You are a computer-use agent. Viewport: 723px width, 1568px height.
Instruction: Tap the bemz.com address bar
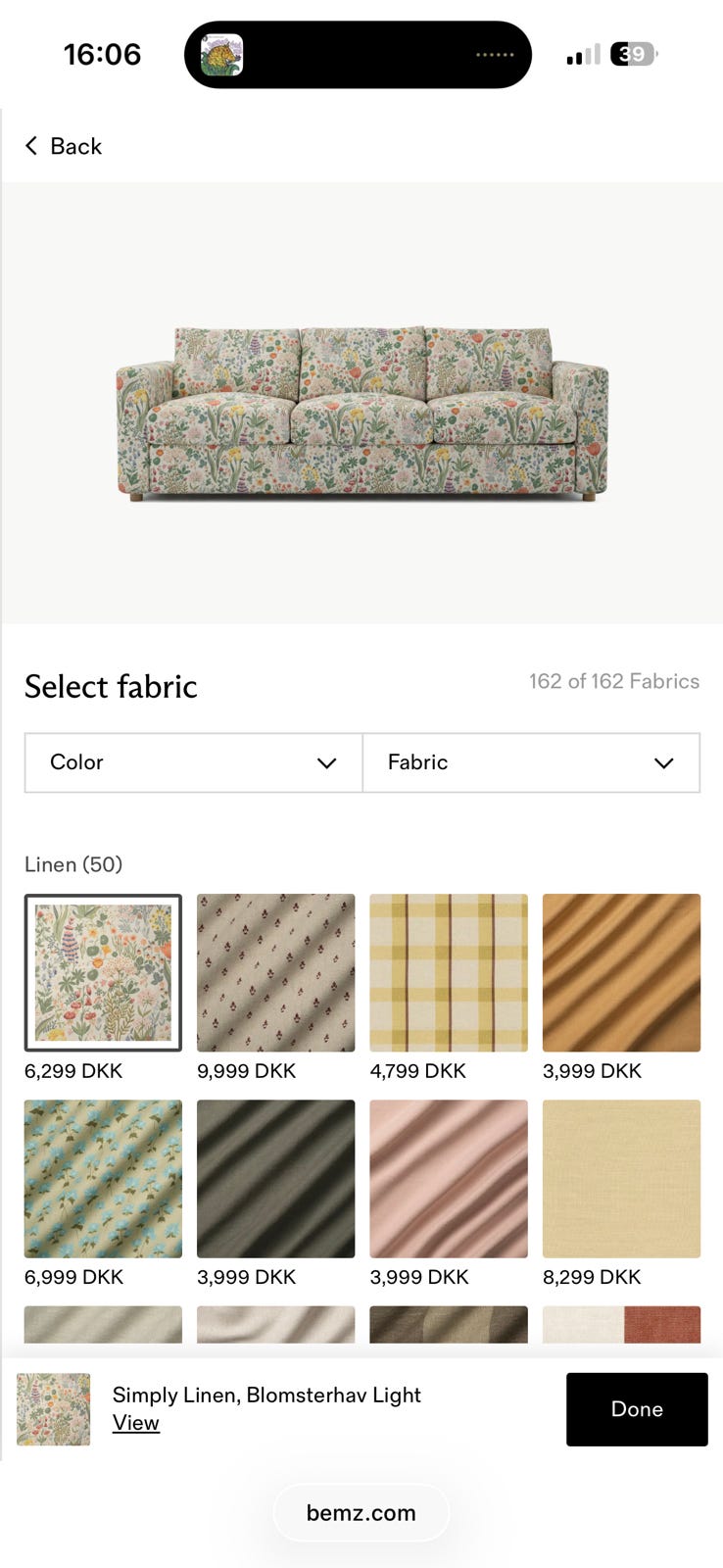361,1512
